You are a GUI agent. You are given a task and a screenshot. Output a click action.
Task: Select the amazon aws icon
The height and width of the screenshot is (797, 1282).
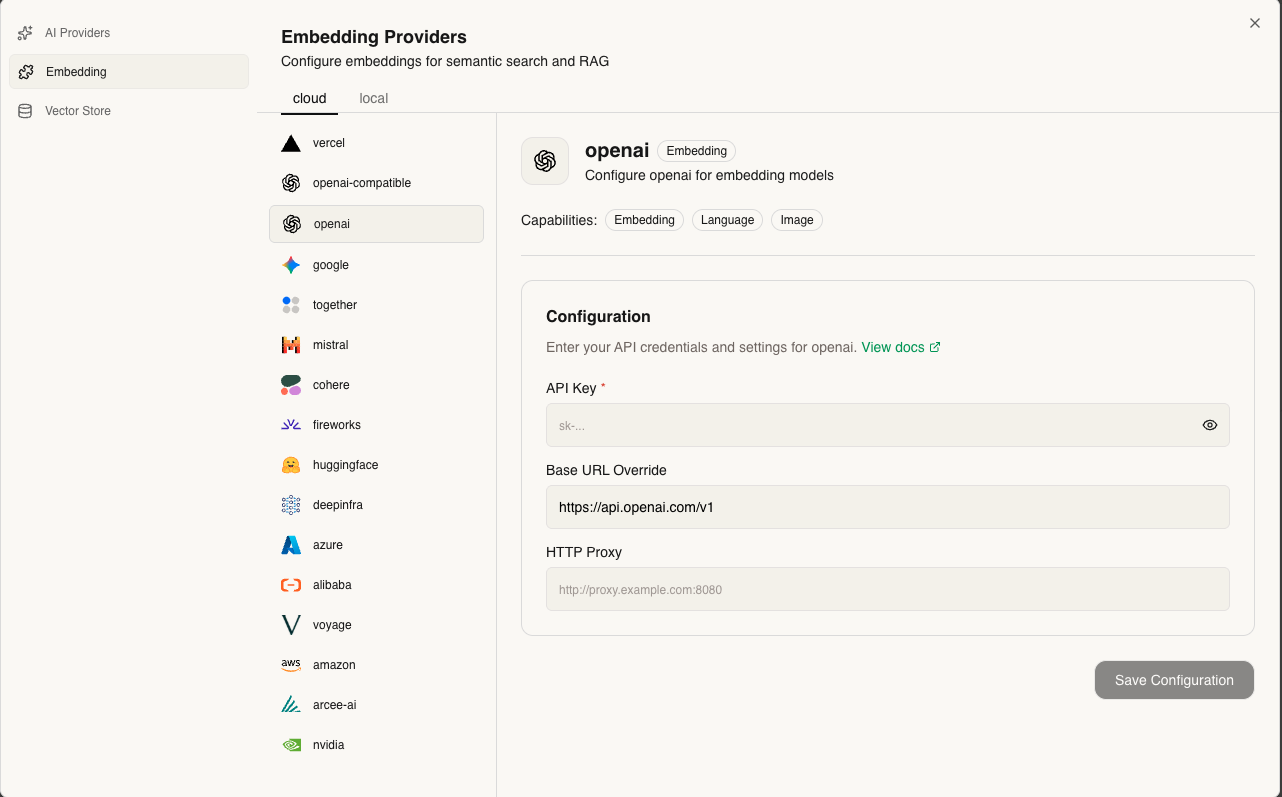point(291,664)
